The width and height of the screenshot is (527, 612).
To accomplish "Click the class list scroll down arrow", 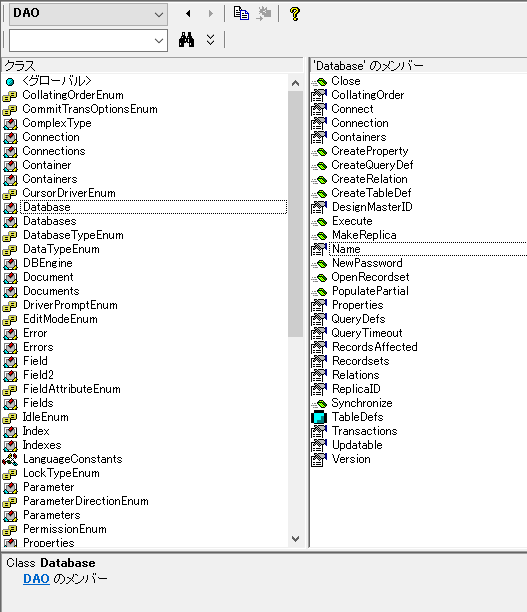I will tap(296, 539).
